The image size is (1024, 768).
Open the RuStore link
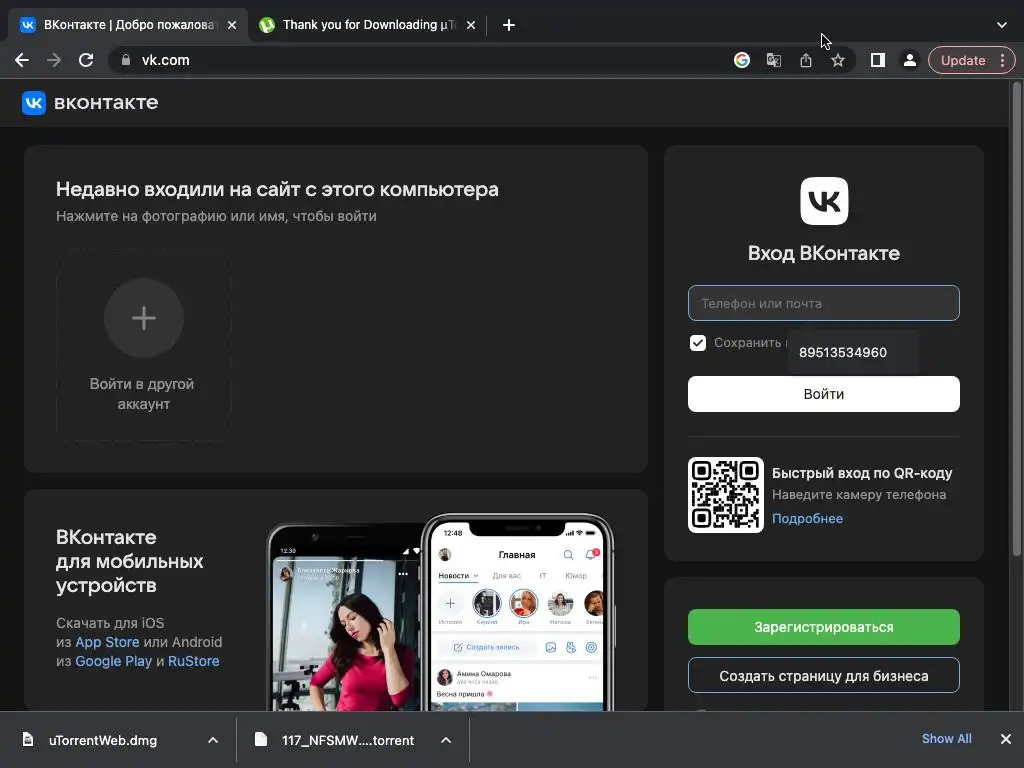[193, 661]
